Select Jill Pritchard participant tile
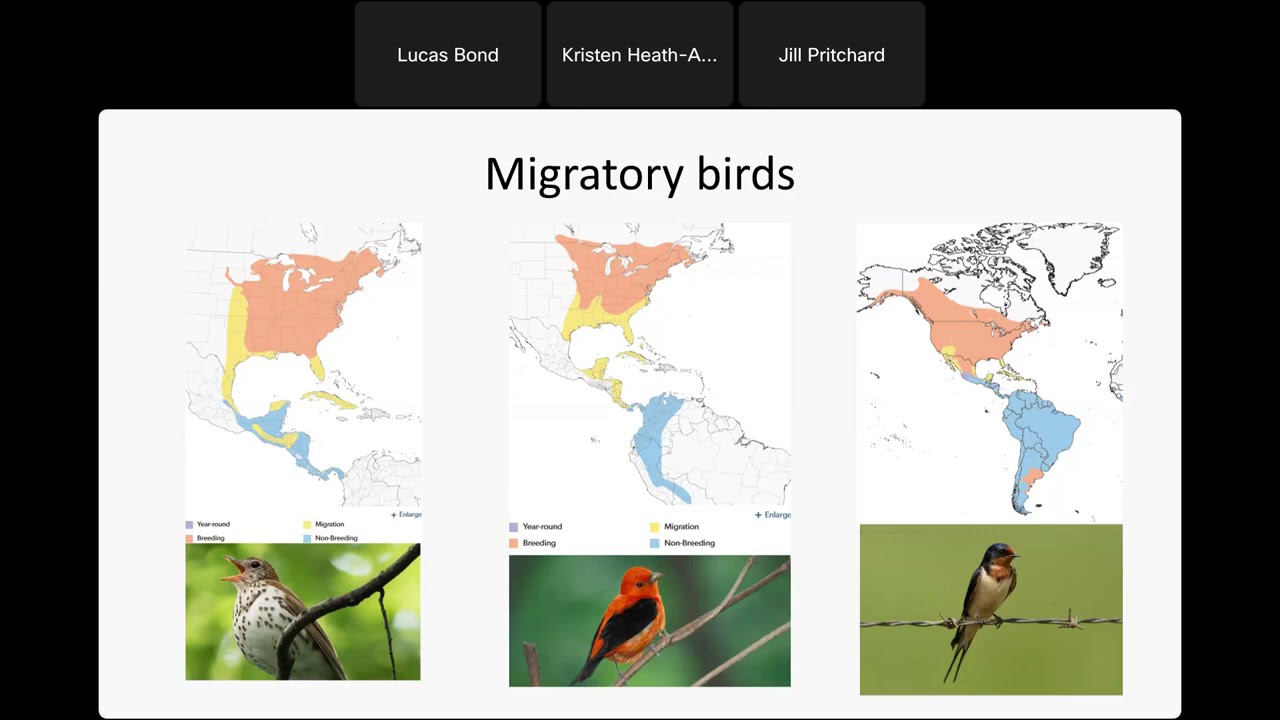1280x720 pixels. click(832, 54)
